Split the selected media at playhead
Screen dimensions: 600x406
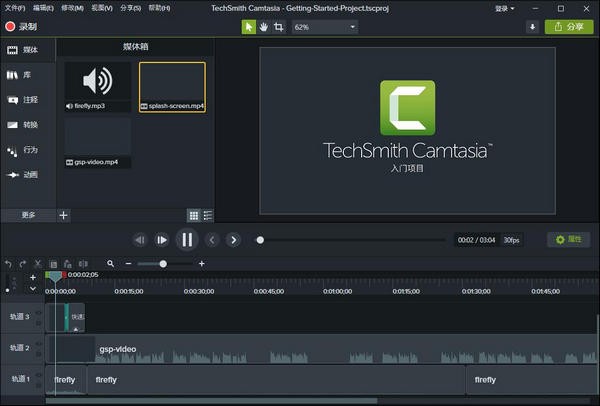[x=83, y=264]
